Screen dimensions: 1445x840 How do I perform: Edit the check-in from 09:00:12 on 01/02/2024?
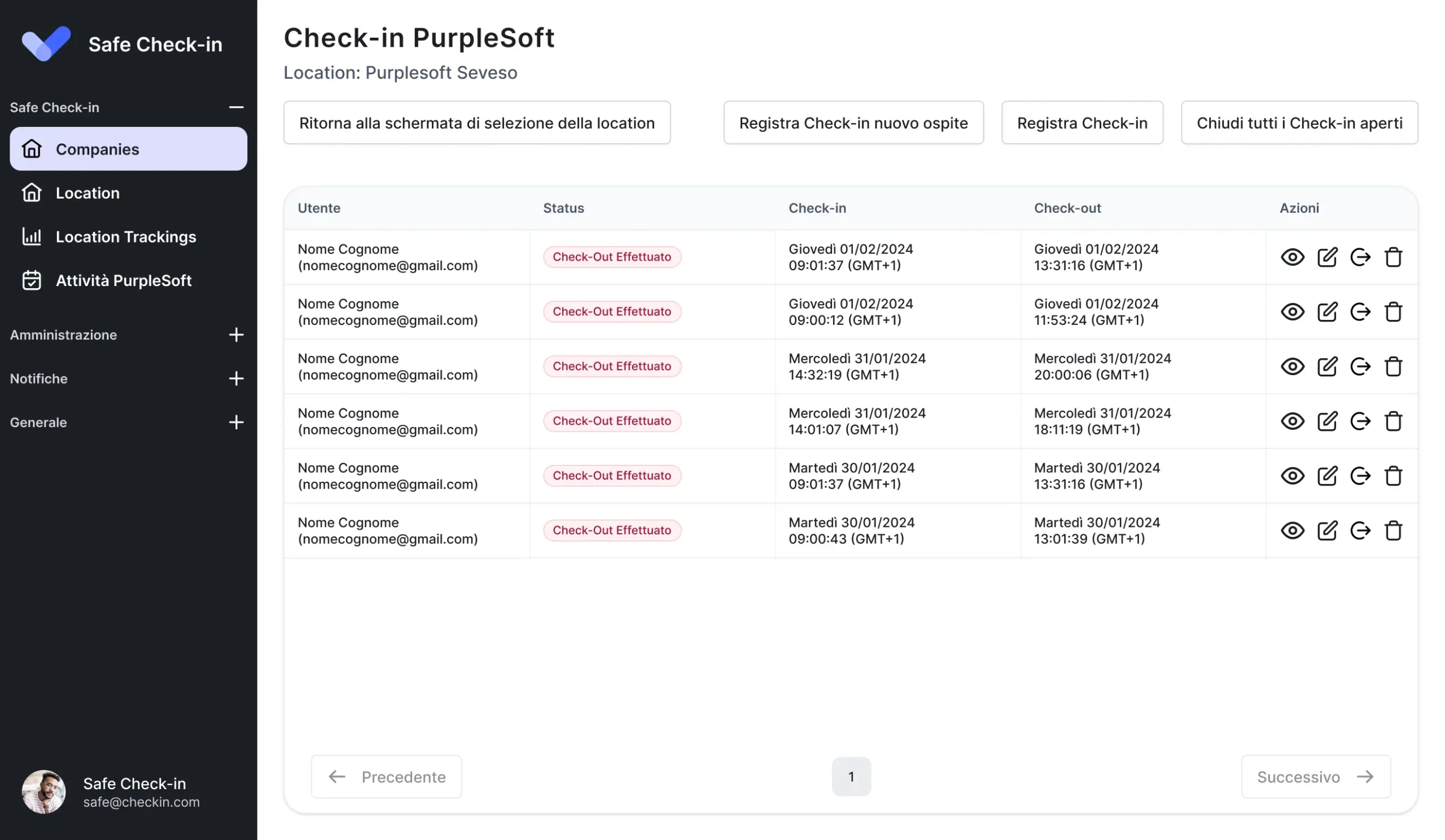(1327, 312)
